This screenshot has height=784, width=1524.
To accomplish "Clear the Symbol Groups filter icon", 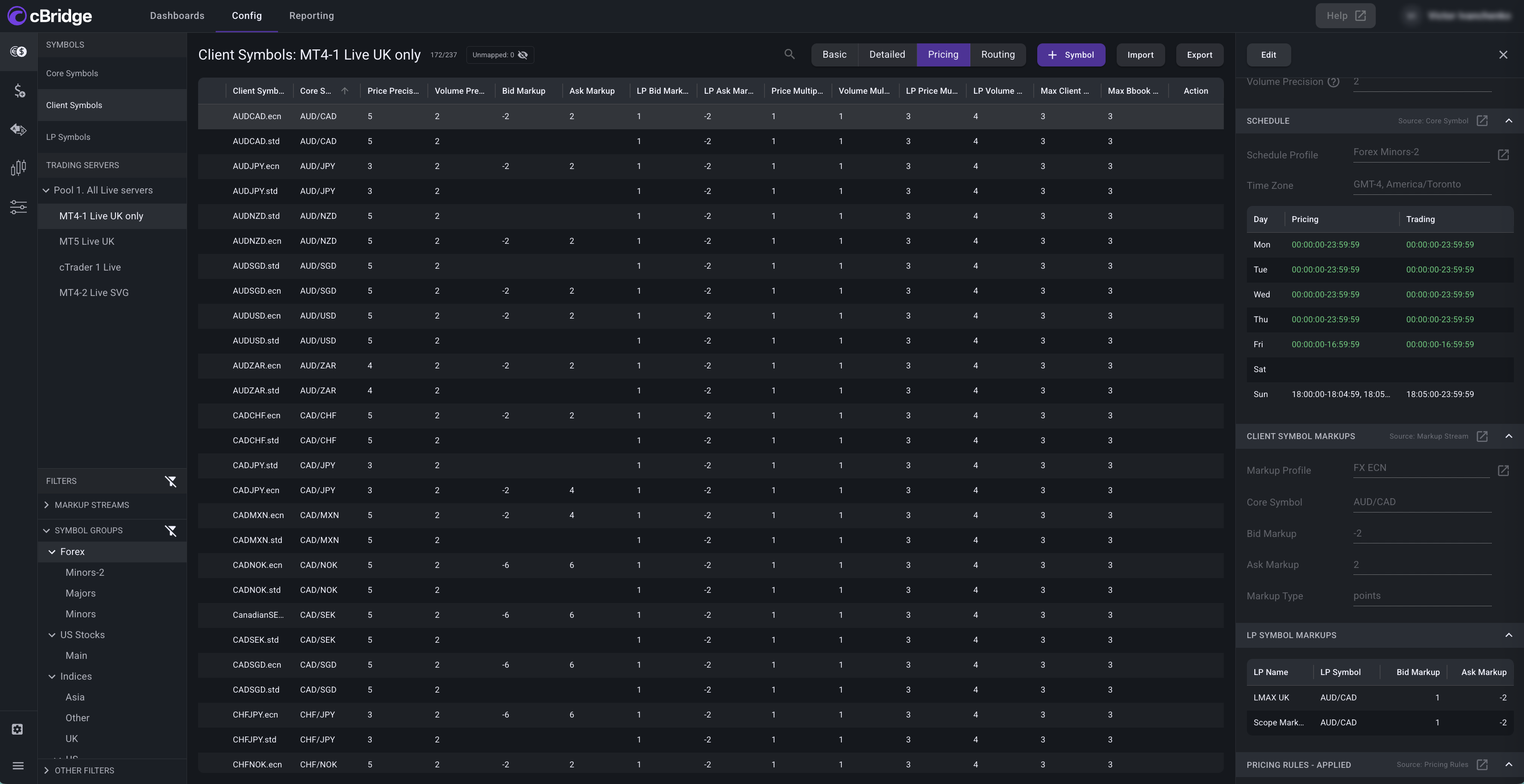I will (x=171, y=531).
